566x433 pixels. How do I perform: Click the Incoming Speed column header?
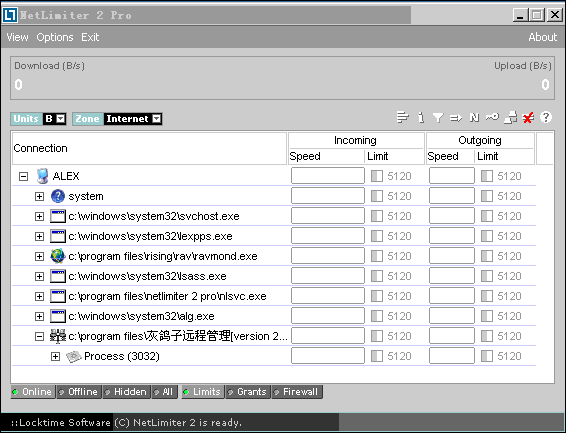click(327, 156)
